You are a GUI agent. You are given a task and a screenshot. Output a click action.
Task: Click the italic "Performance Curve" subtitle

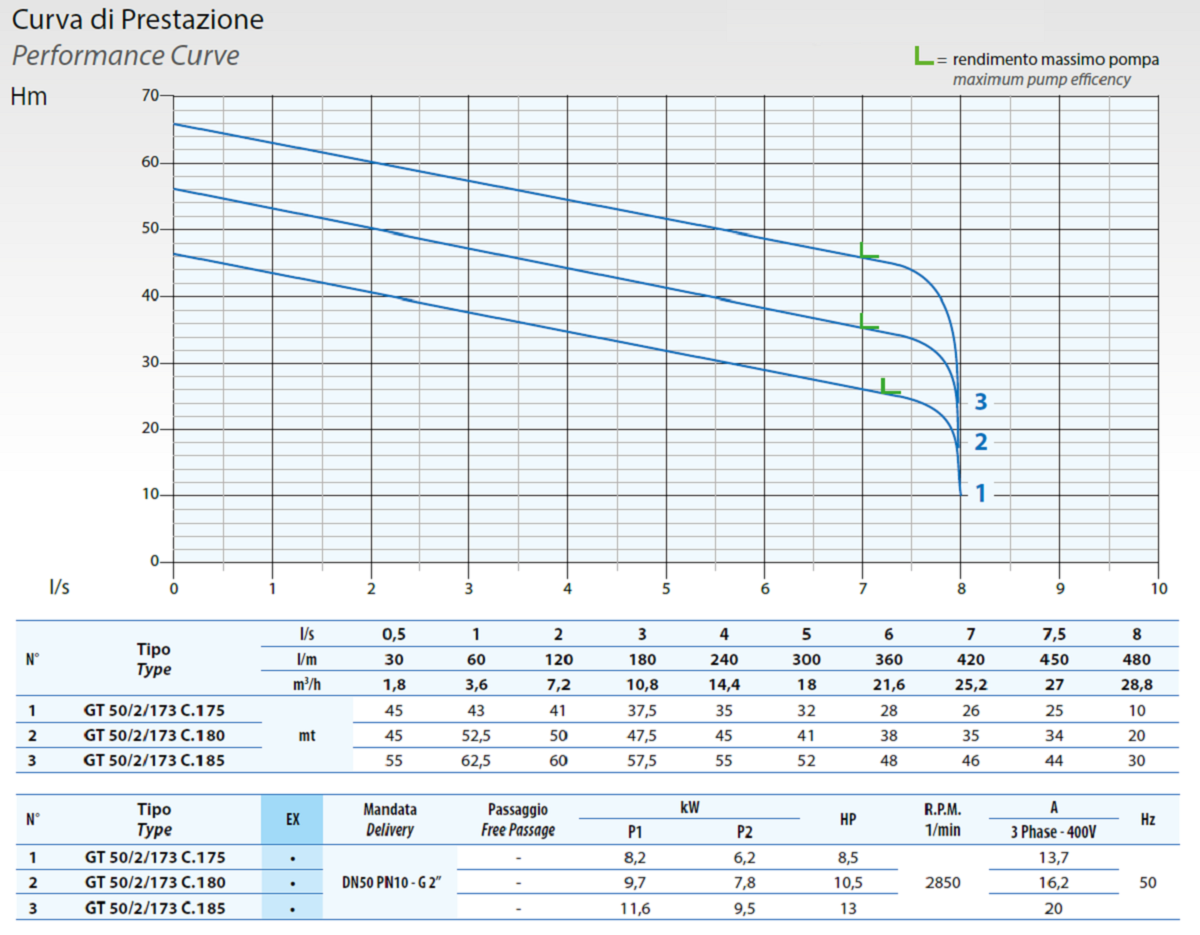[126, 55]
